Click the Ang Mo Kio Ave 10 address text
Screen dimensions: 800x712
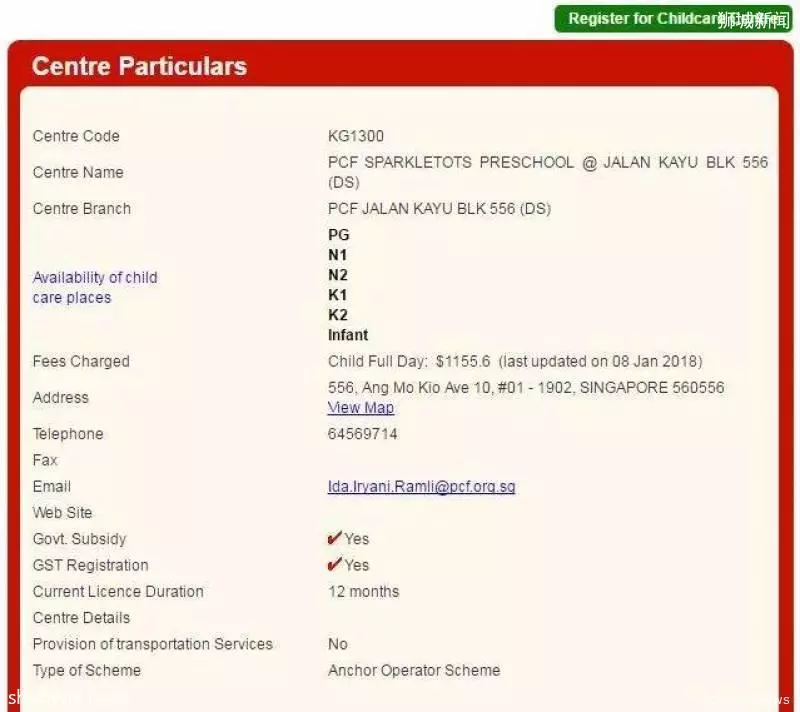click(x=526, y=388)
